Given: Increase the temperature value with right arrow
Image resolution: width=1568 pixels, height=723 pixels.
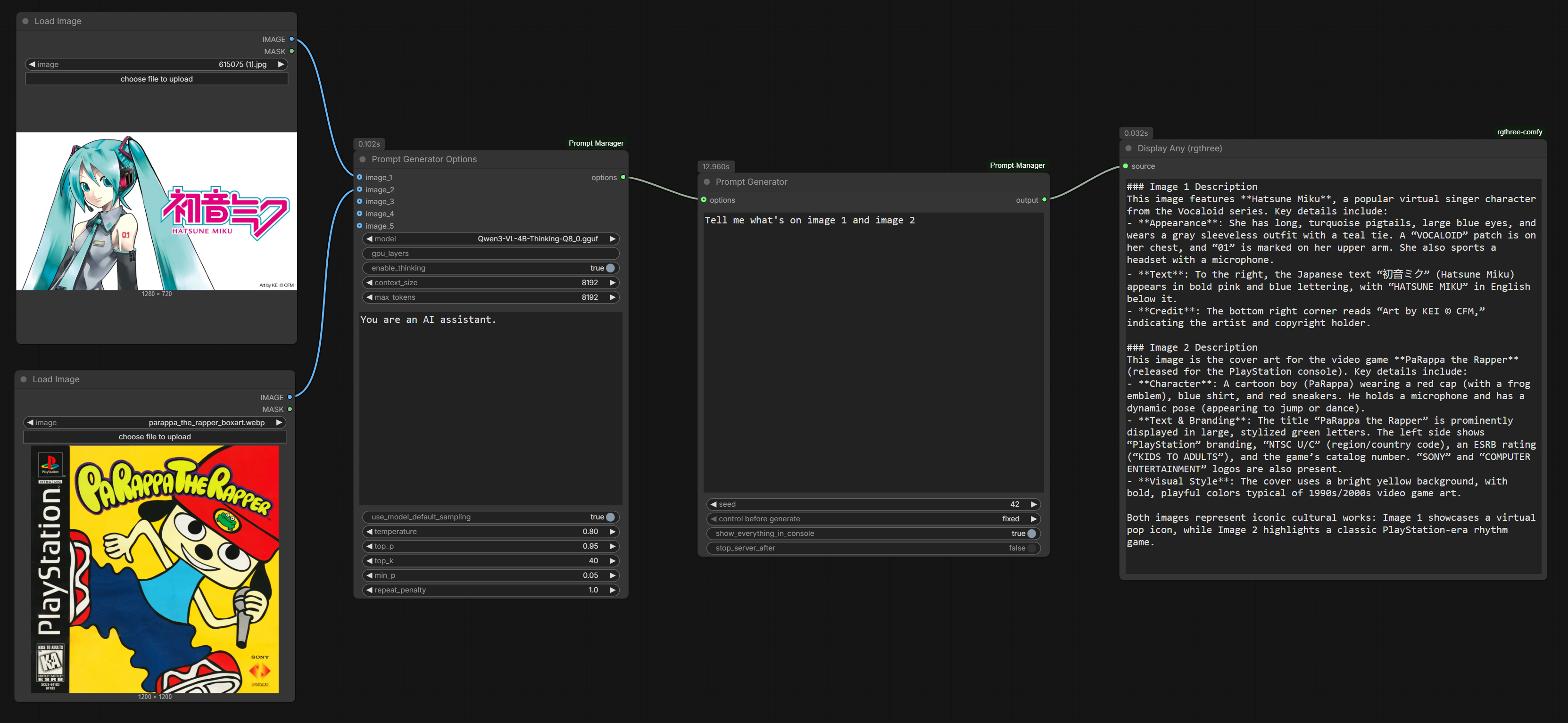Looking at the screenshot, I should point(613,531).
